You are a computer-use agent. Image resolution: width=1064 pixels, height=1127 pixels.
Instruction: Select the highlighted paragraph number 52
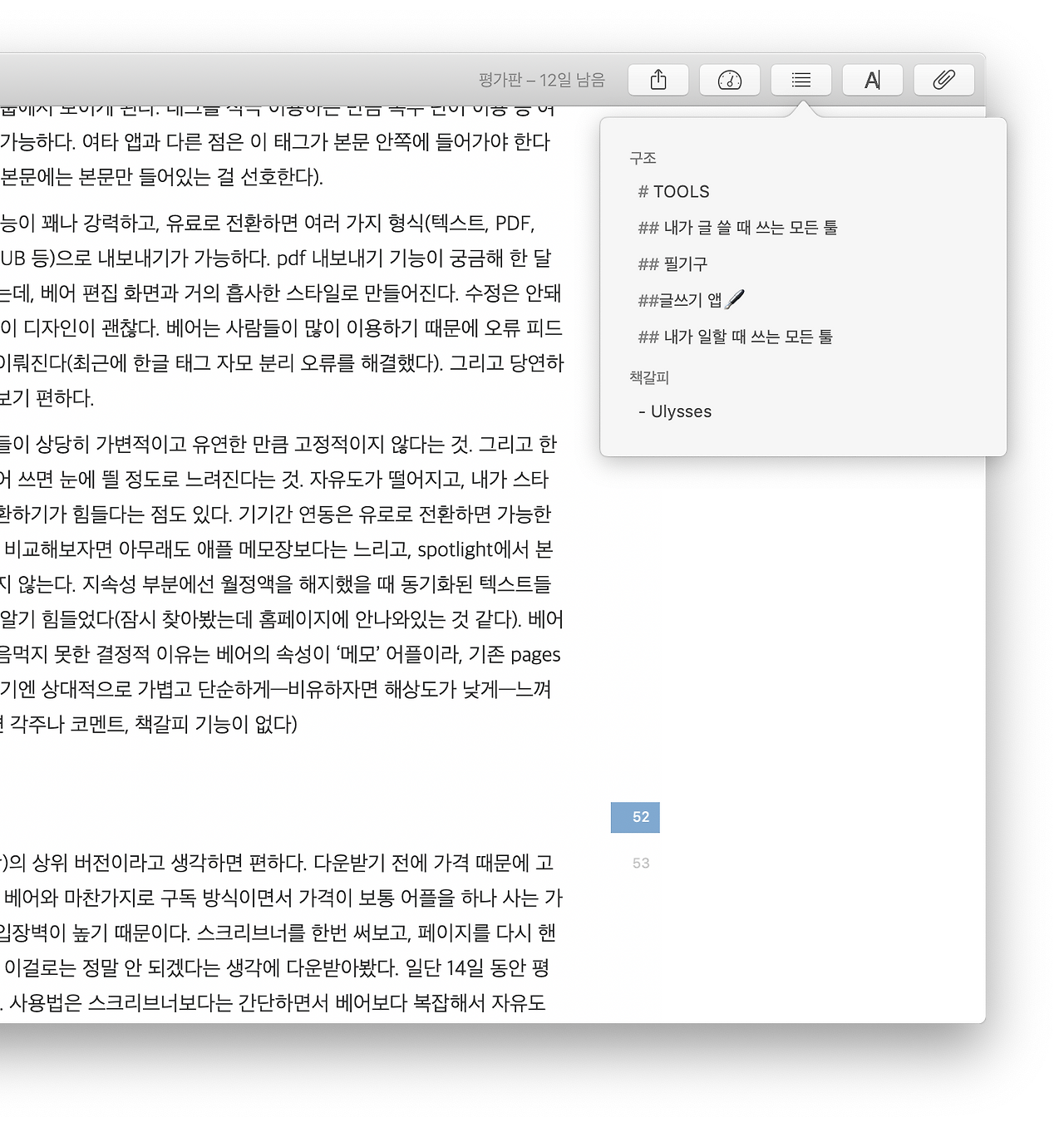[636, 817]
